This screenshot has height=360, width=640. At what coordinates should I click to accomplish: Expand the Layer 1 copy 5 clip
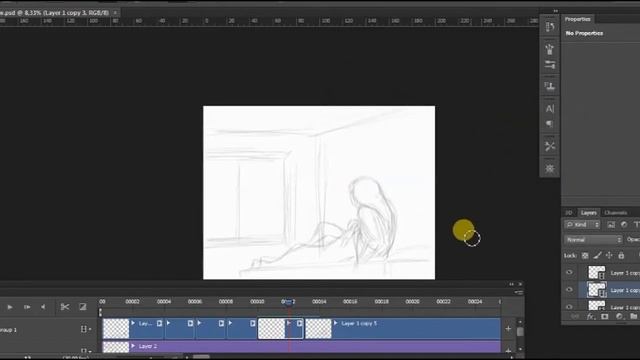[x=336, y=323]
